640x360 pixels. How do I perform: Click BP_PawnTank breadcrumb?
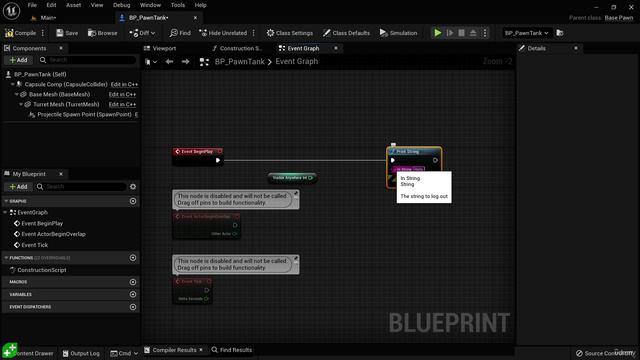tap(240, 62)
